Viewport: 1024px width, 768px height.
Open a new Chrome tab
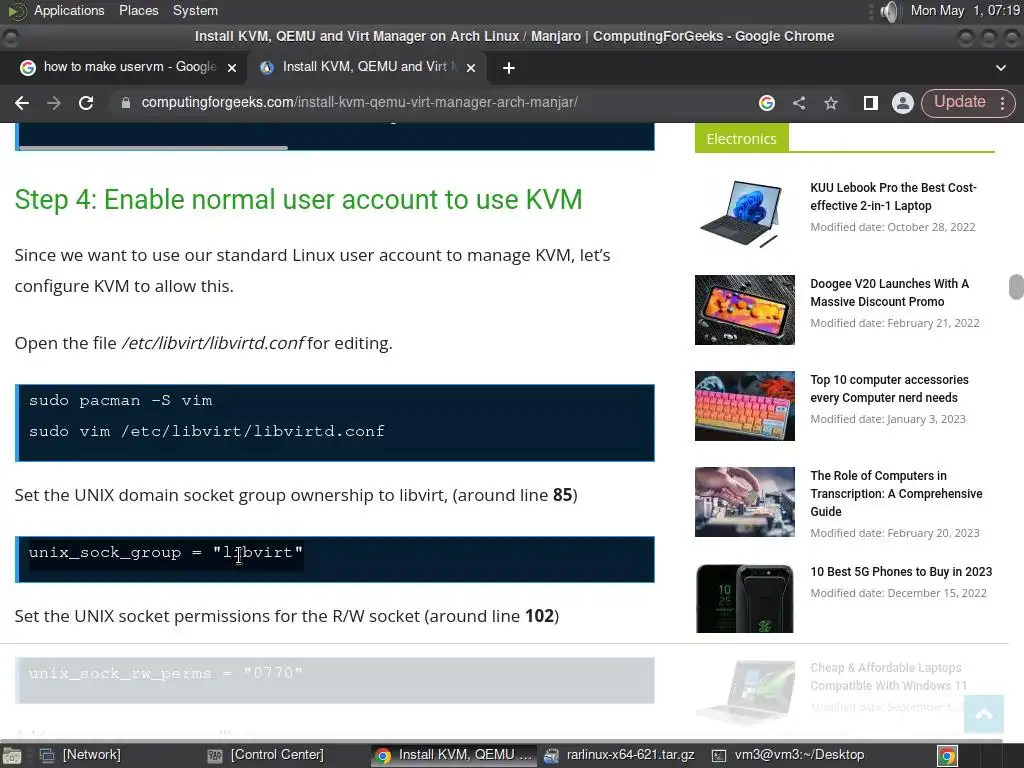[x=509, y=67]
